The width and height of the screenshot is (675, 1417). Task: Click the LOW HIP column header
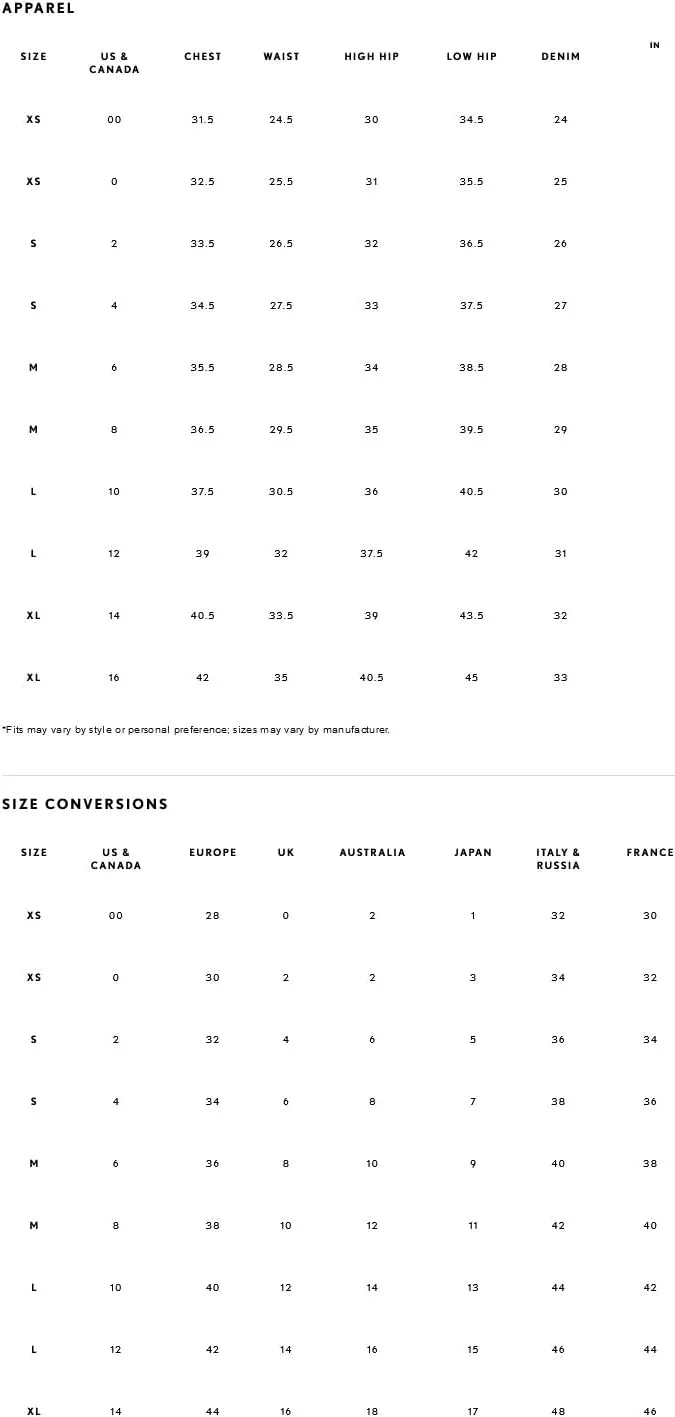472,57
